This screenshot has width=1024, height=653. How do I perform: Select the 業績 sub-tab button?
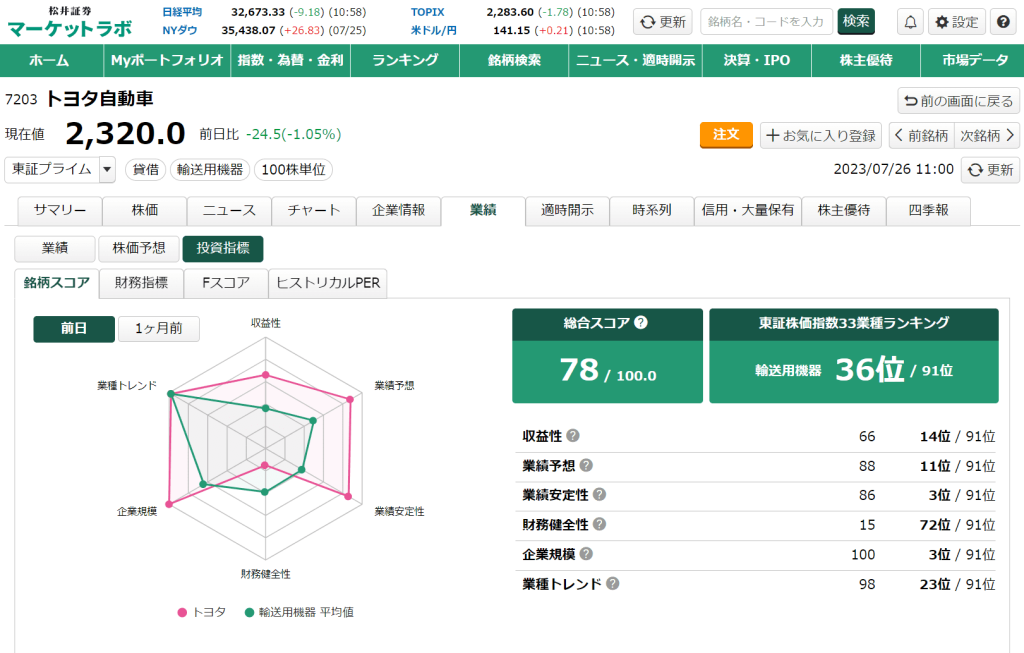click(x=55, y=248)
